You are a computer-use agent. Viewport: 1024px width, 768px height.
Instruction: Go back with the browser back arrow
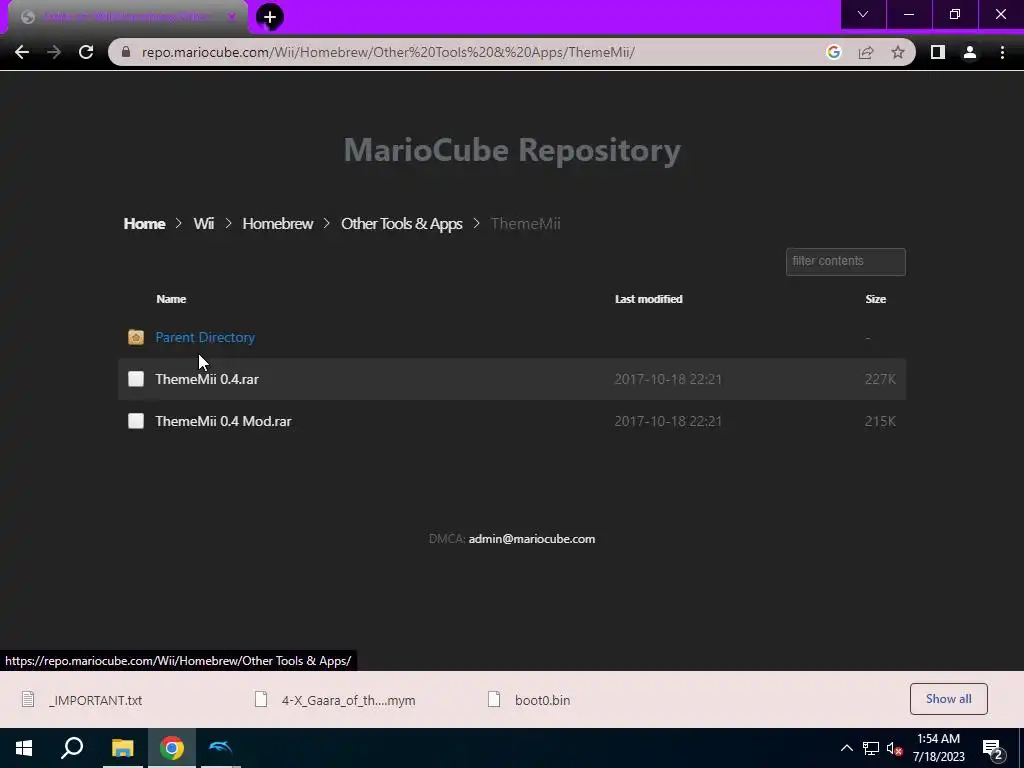click(22, 52)
